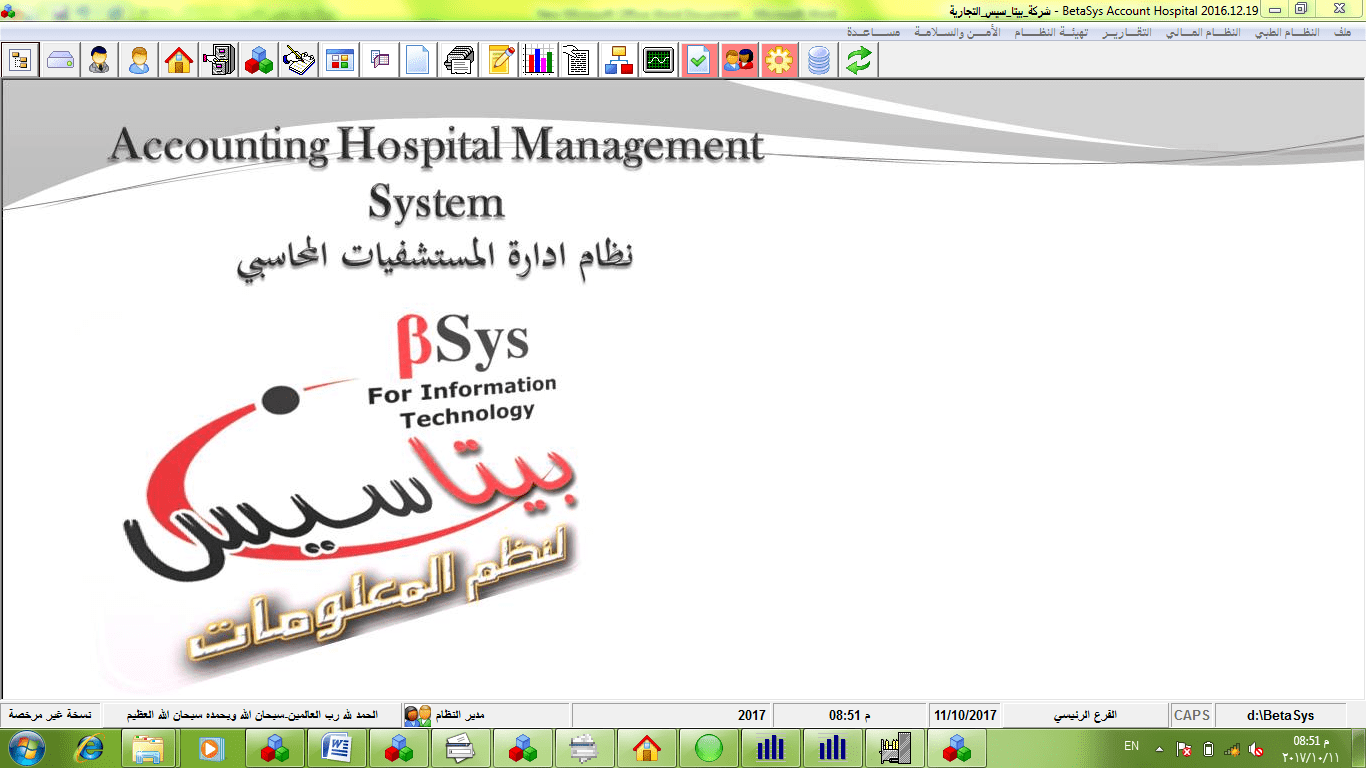This screenshot has height=768, width=1366.
Task: Click the green circle taskbar icon
Action: click(x=709, y=747)
